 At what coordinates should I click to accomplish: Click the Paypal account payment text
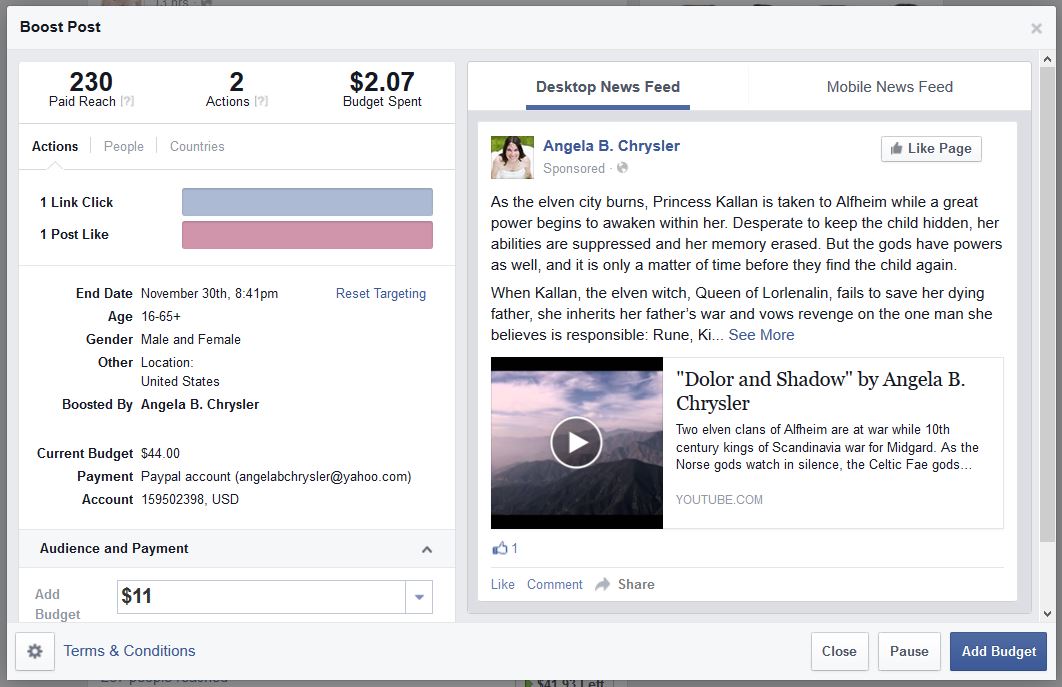pos(276,476)
